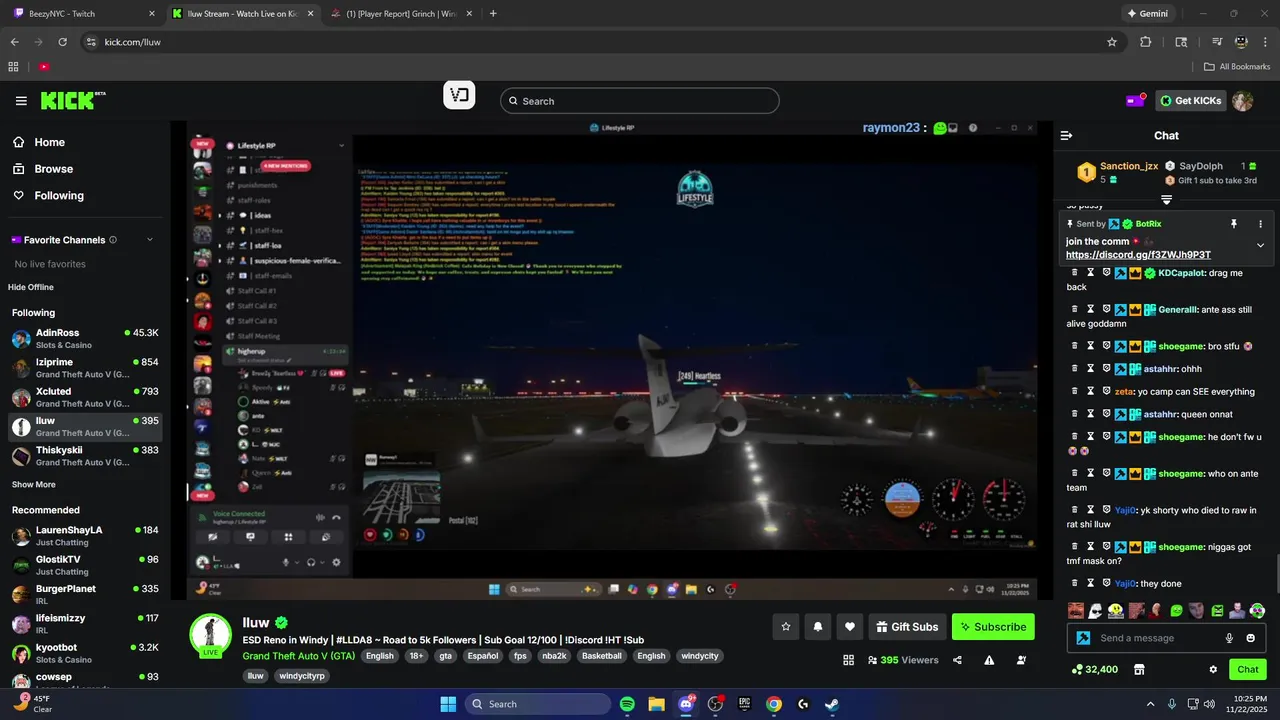This screenshot has height=720, width=1280.
Task: Click the windycityrp tag
Action: tap(302, 676)
